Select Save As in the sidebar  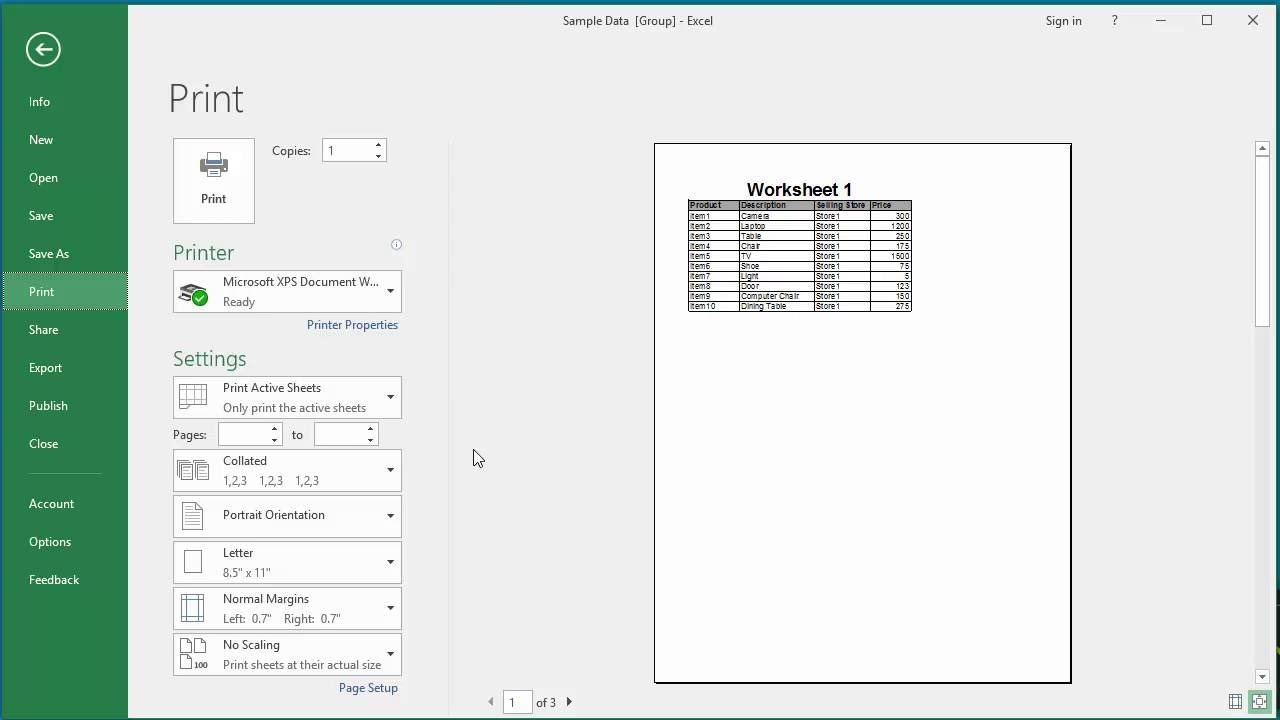tap(49, 254)
